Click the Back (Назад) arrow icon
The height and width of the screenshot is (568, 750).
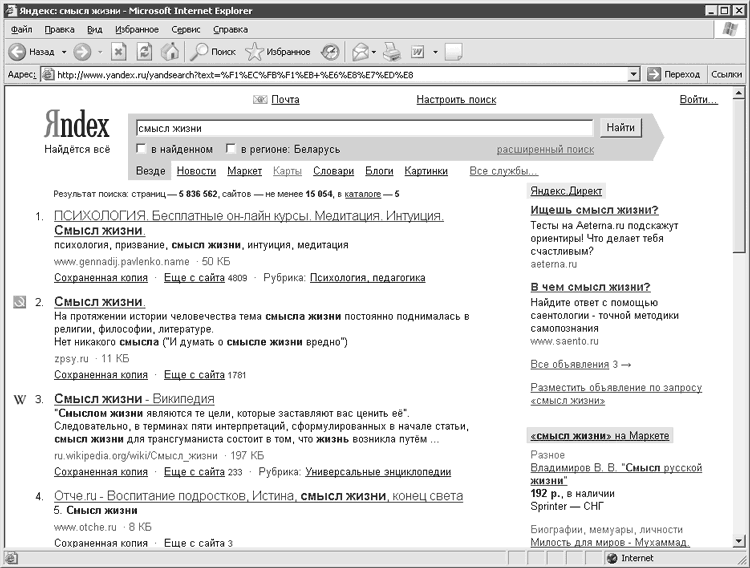click(x=17, y=51)
